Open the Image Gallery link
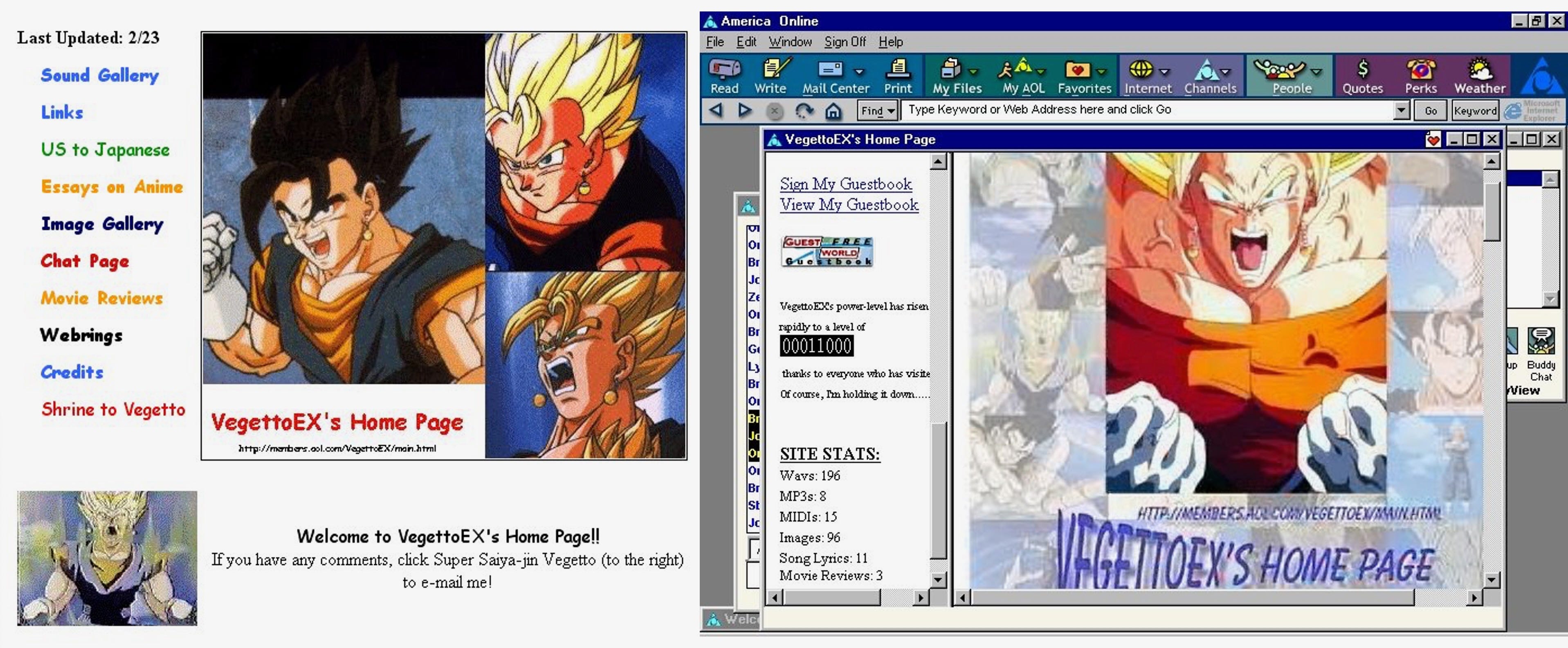This screenshot has height=648, width=1568. click(102, 224)
